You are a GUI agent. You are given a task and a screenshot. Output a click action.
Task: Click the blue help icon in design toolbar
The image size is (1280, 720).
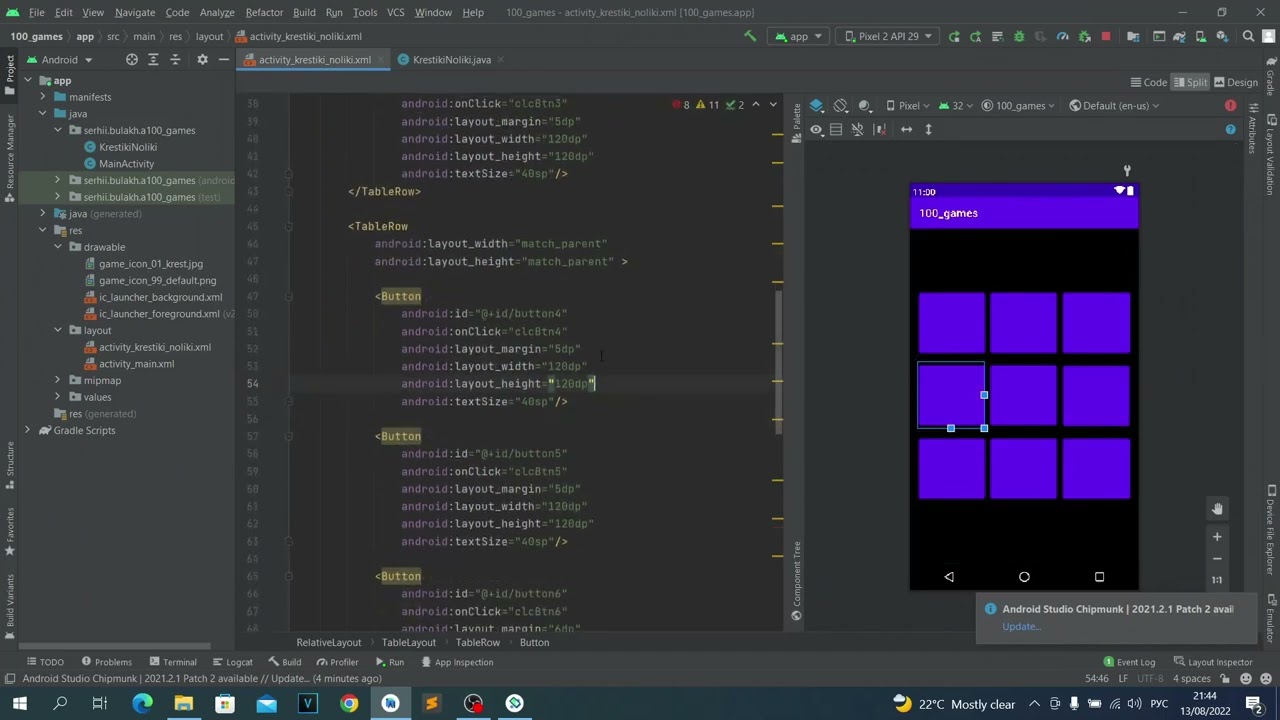[x=1230, y=129]
